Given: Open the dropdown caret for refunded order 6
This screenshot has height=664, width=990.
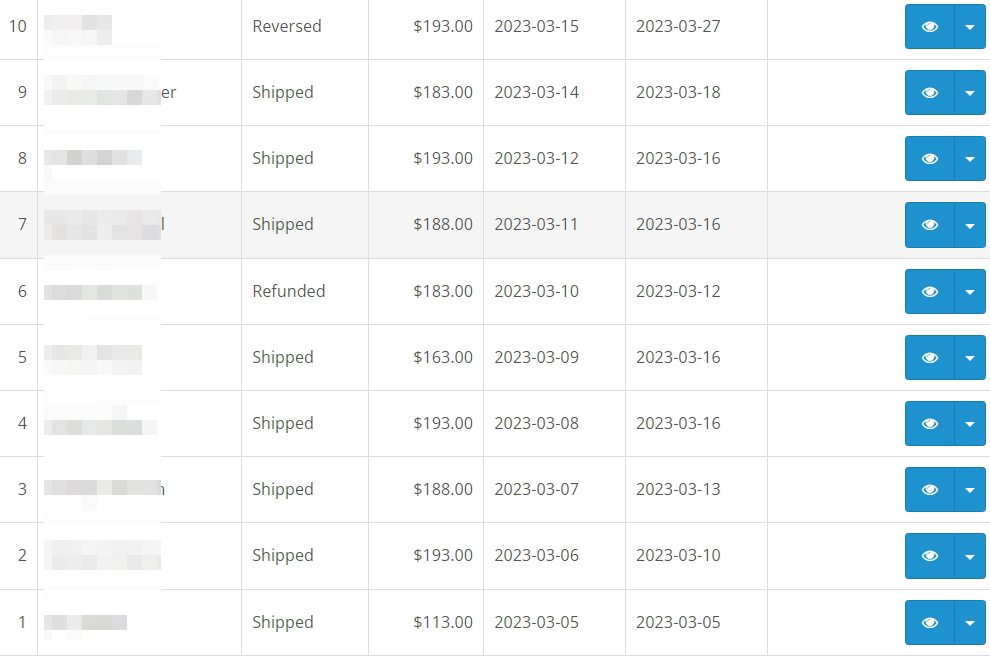Looking at the screenshot, I should coord(970,292).
